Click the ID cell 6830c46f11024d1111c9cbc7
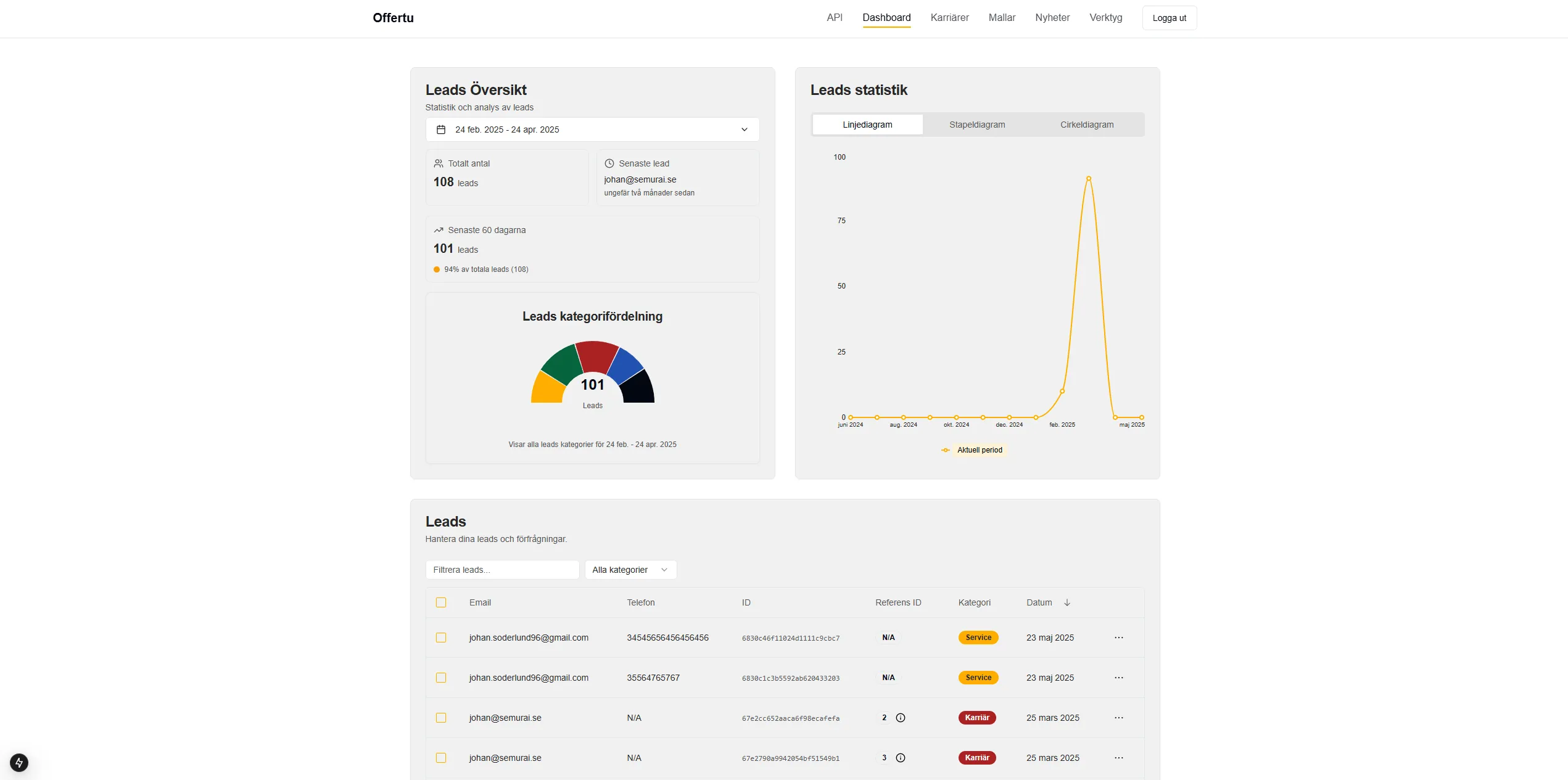Screen dimensions: 1568x780 click(x=791, y=638)
